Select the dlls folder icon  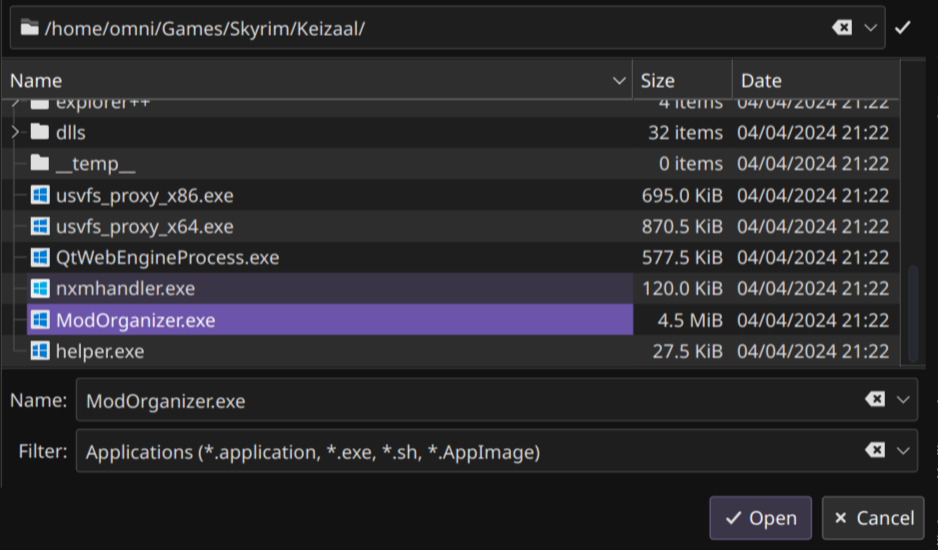[39, 132]
